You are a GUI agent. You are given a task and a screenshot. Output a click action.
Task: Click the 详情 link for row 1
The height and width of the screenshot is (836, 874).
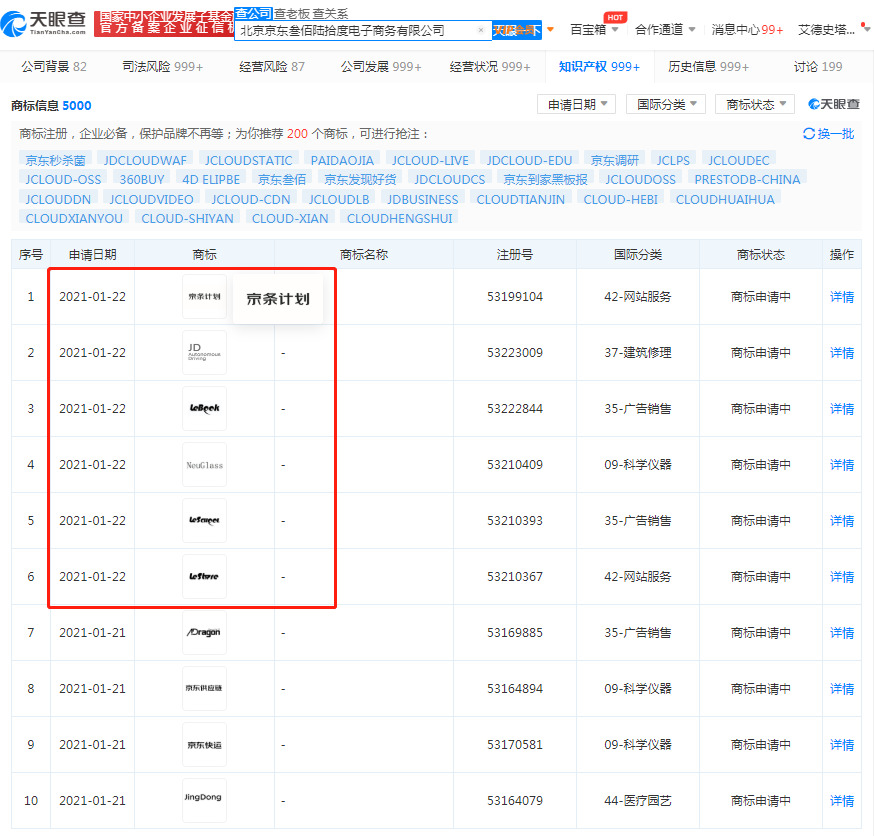pyautogui.click(x=842, y=297)
